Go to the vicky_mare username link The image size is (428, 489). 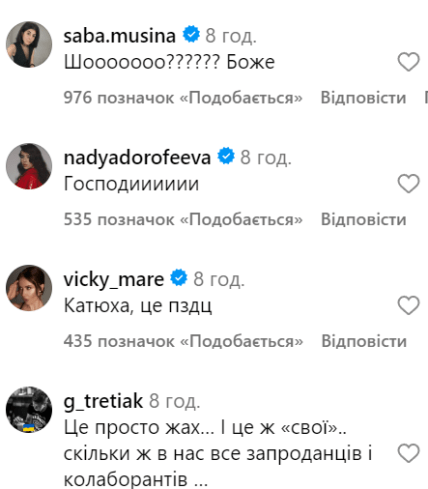pos(114,280)
